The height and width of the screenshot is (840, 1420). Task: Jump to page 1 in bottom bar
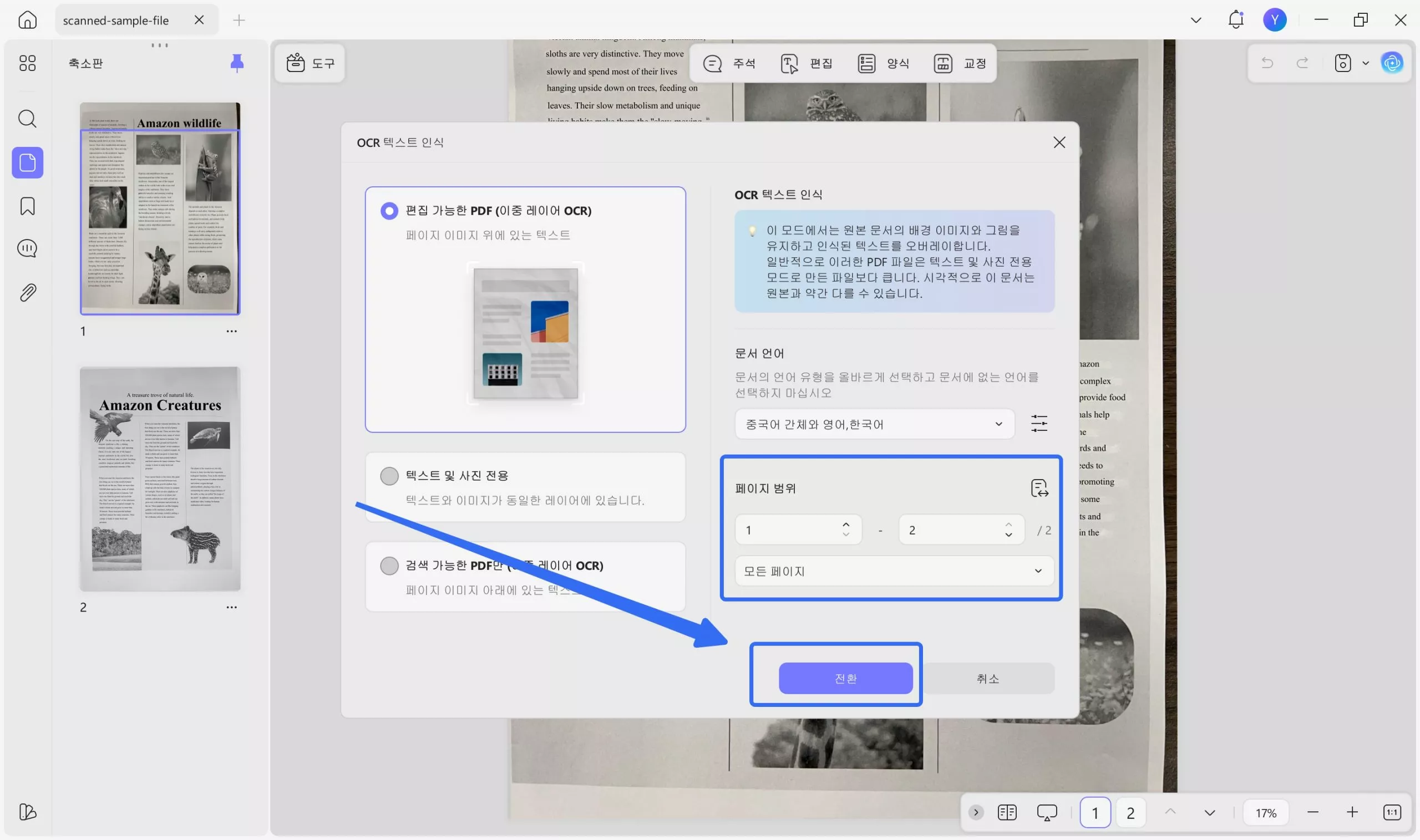click(1094, 813)
